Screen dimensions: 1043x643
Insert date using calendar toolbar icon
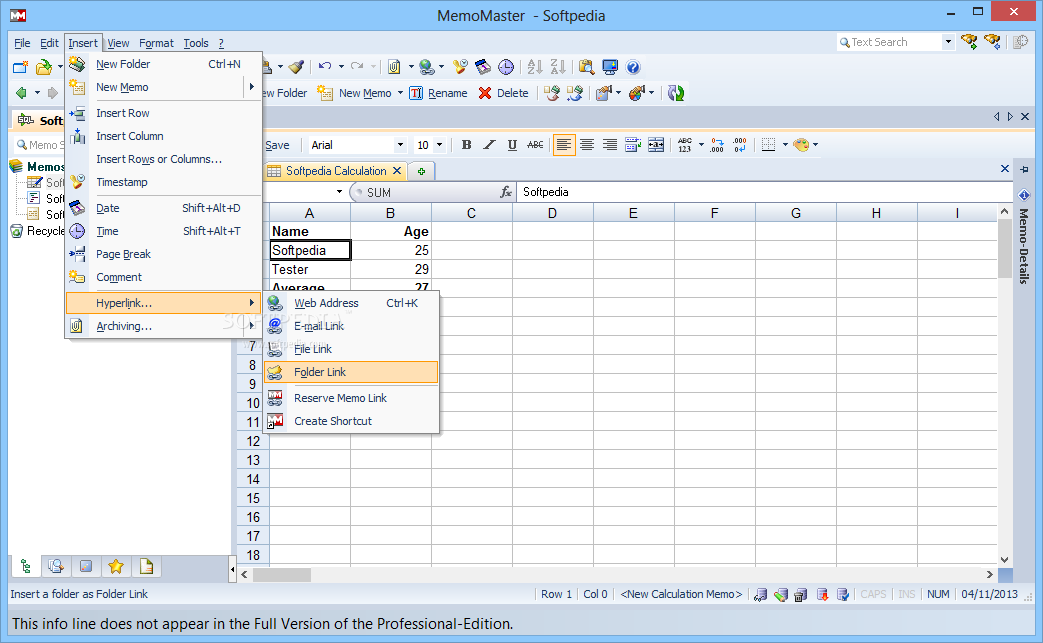click(x=482, y=66)
